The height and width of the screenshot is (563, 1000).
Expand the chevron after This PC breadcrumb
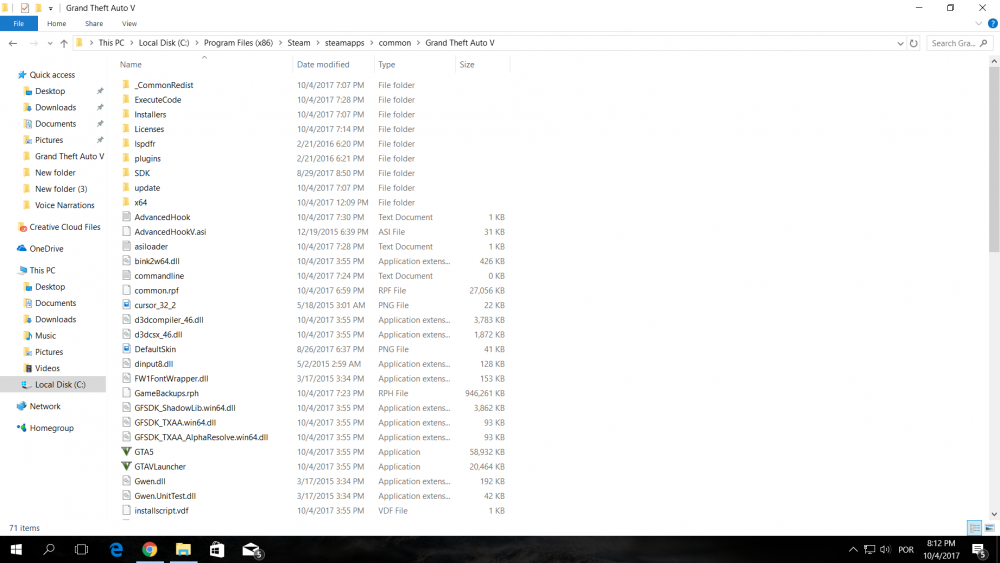pos(131,43)
